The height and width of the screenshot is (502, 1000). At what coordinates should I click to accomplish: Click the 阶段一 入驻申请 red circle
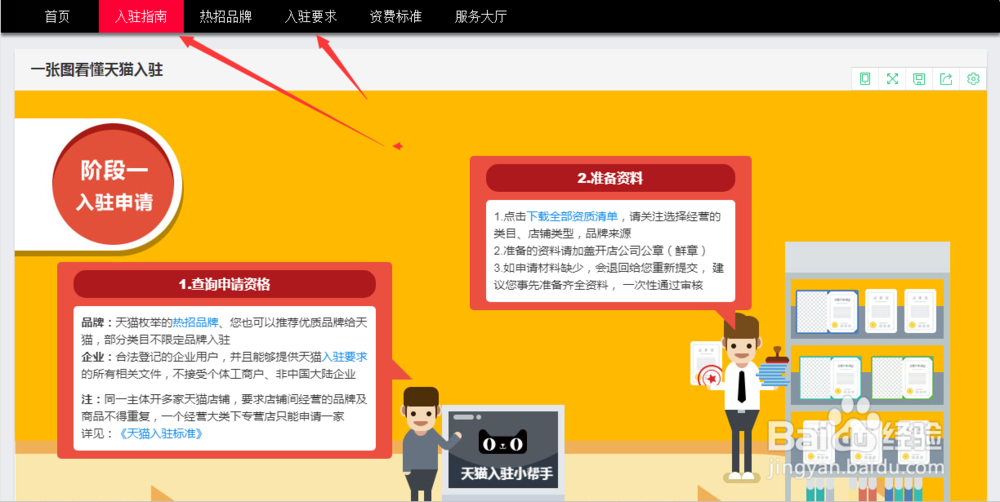point(114,185)
